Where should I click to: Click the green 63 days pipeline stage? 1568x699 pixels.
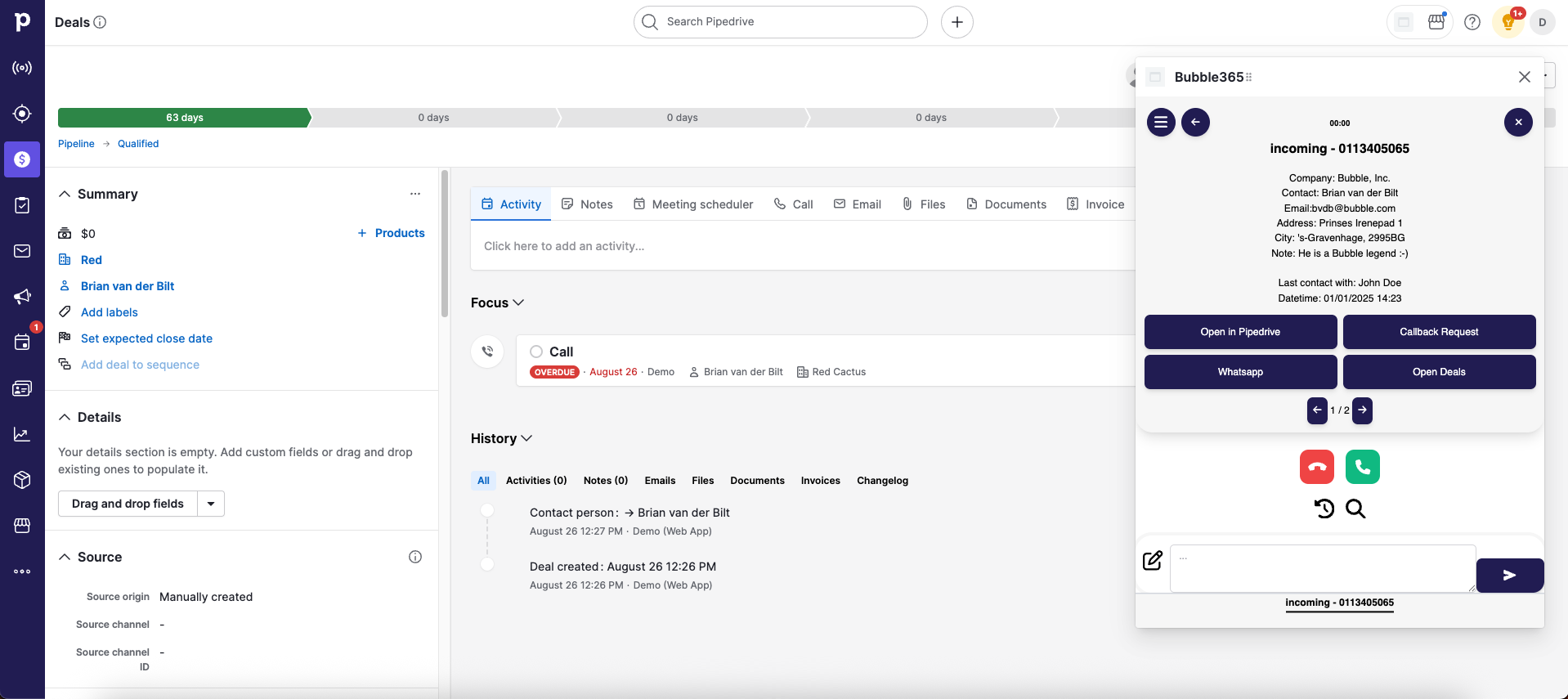pyautogui.click(x=184, y=118)
